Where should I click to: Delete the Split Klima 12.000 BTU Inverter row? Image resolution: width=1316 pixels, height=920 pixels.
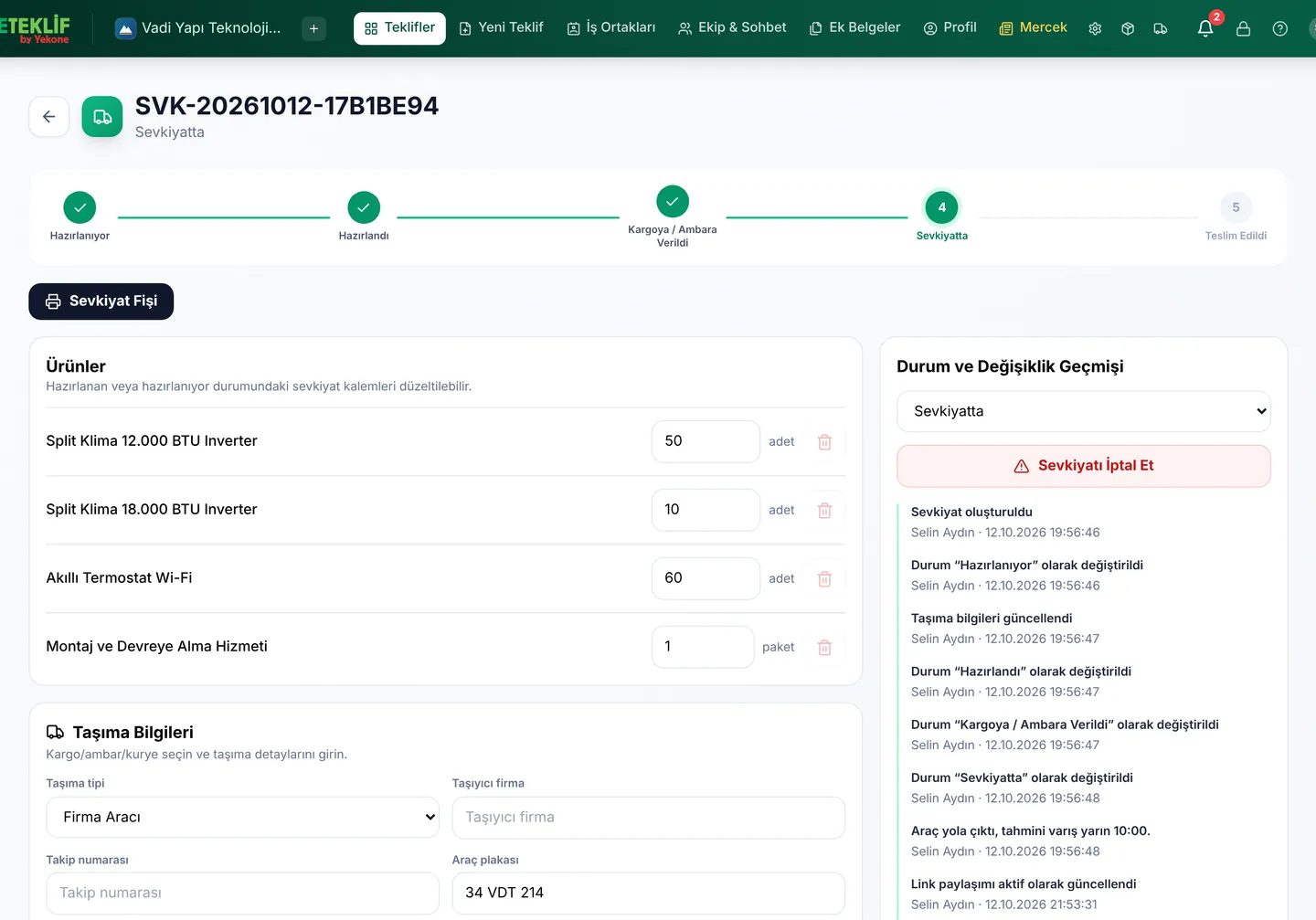click(824, 442)
